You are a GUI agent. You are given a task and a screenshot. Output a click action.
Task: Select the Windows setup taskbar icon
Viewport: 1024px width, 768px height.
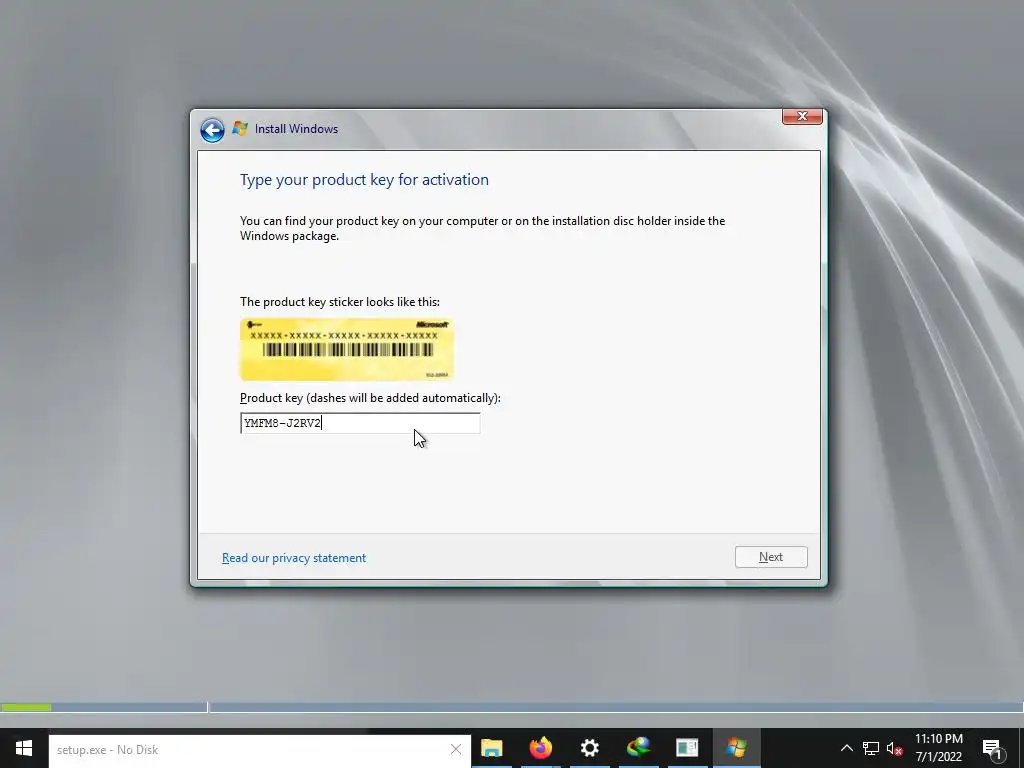[736, 748]
